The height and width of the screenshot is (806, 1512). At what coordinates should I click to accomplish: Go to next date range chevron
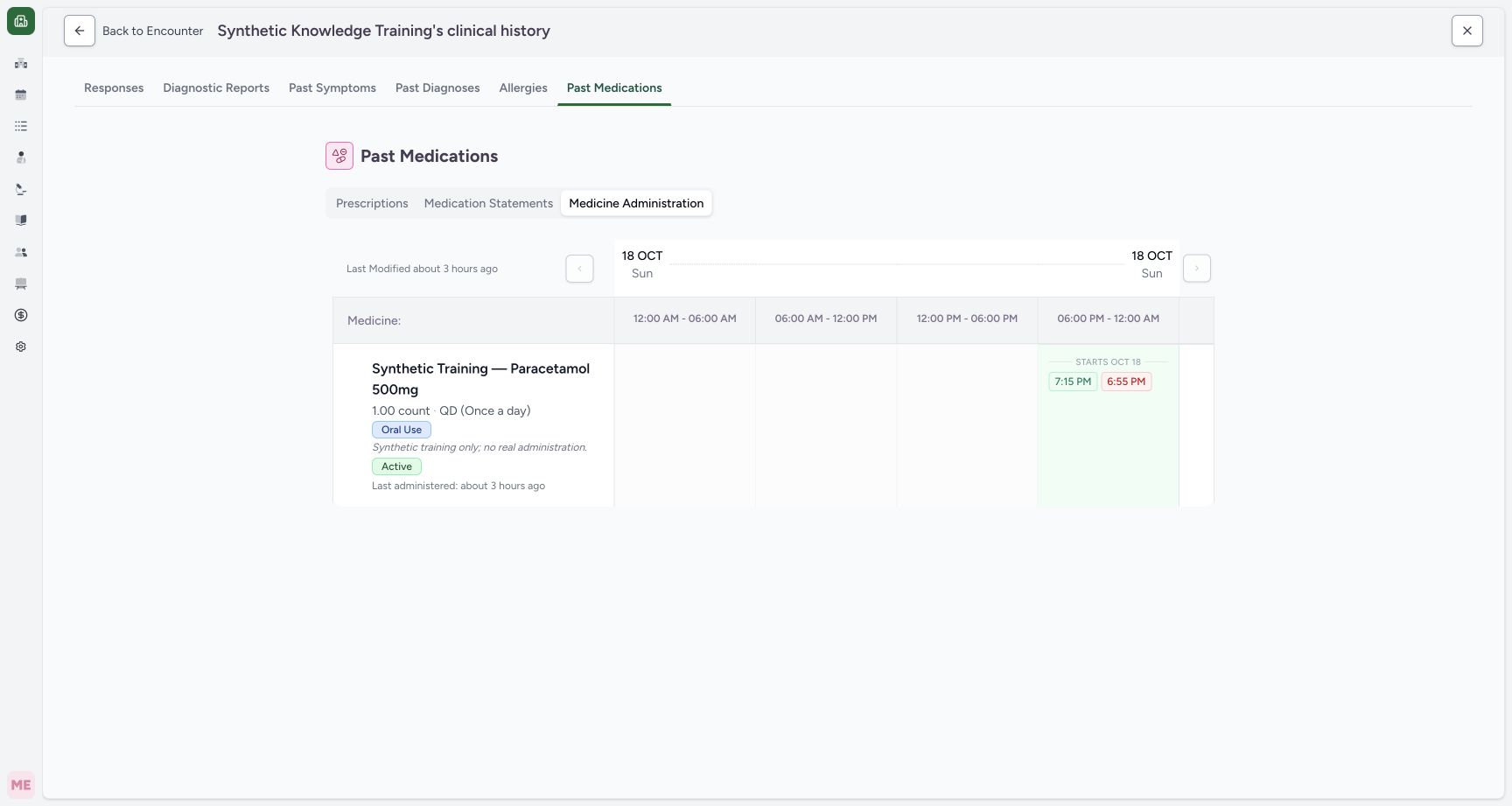1197,269
